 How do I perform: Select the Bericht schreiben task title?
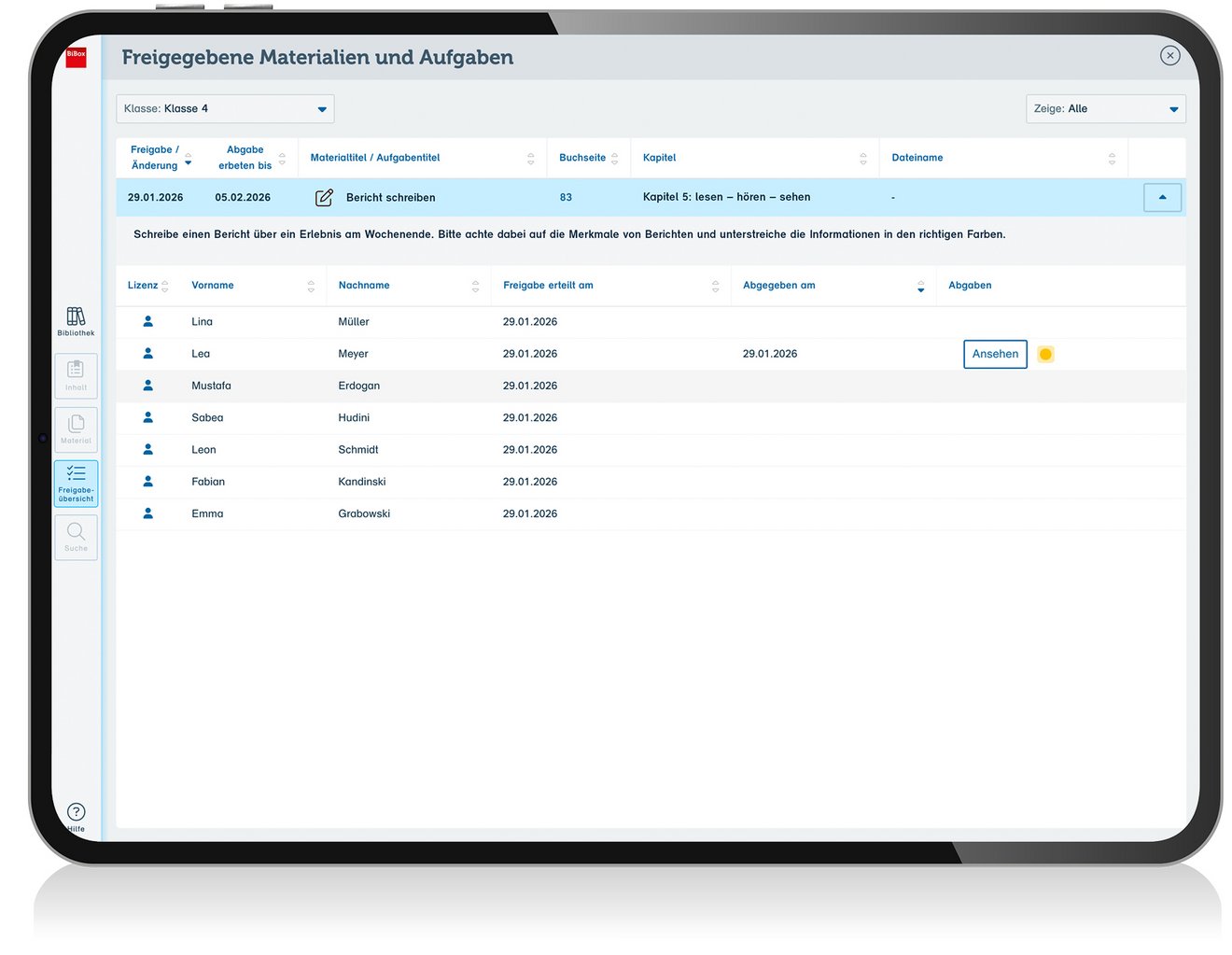point(390,197)
